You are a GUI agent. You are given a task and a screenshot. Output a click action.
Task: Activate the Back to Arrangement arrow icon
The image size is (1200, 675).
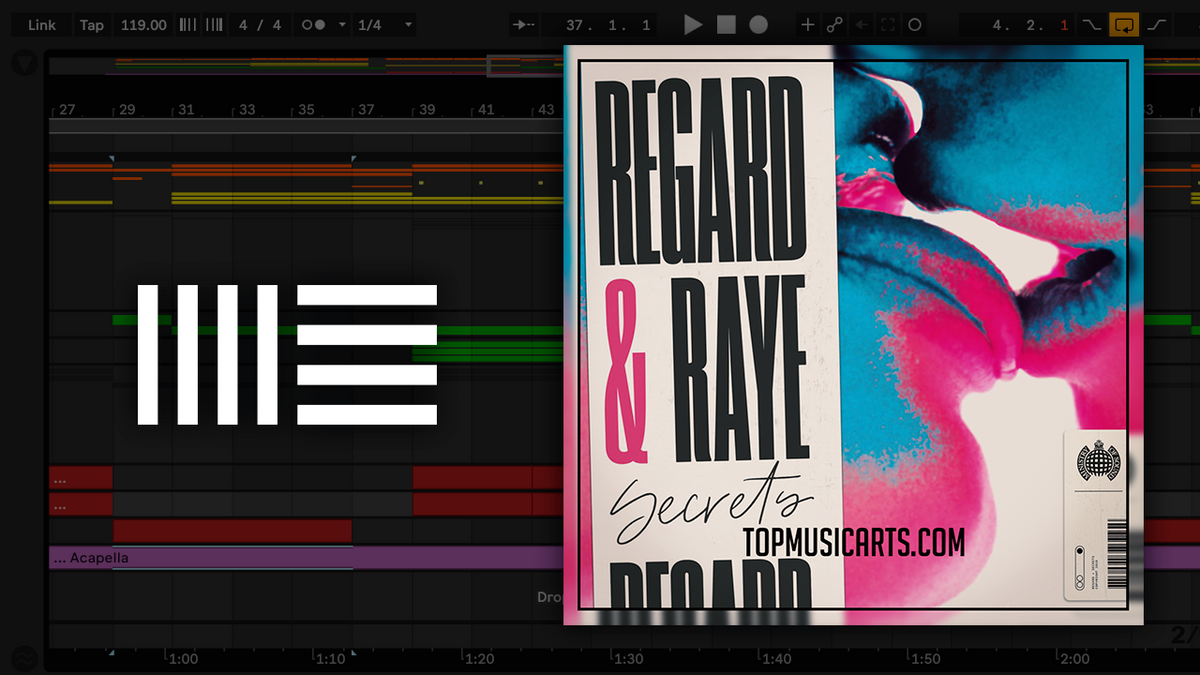861,24
